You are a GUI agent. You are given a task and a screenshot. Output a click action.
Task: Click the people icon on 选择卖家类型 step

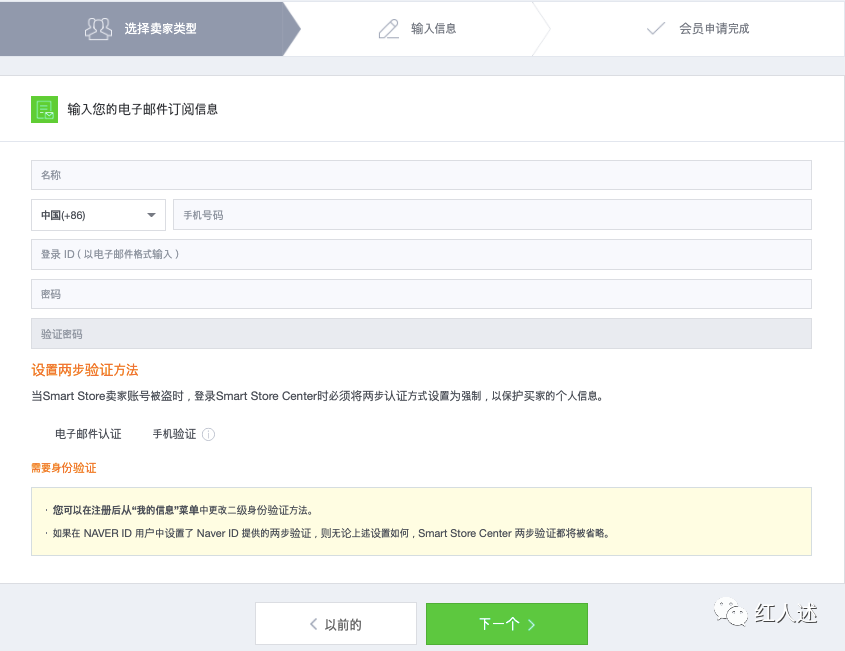[98, 29]
